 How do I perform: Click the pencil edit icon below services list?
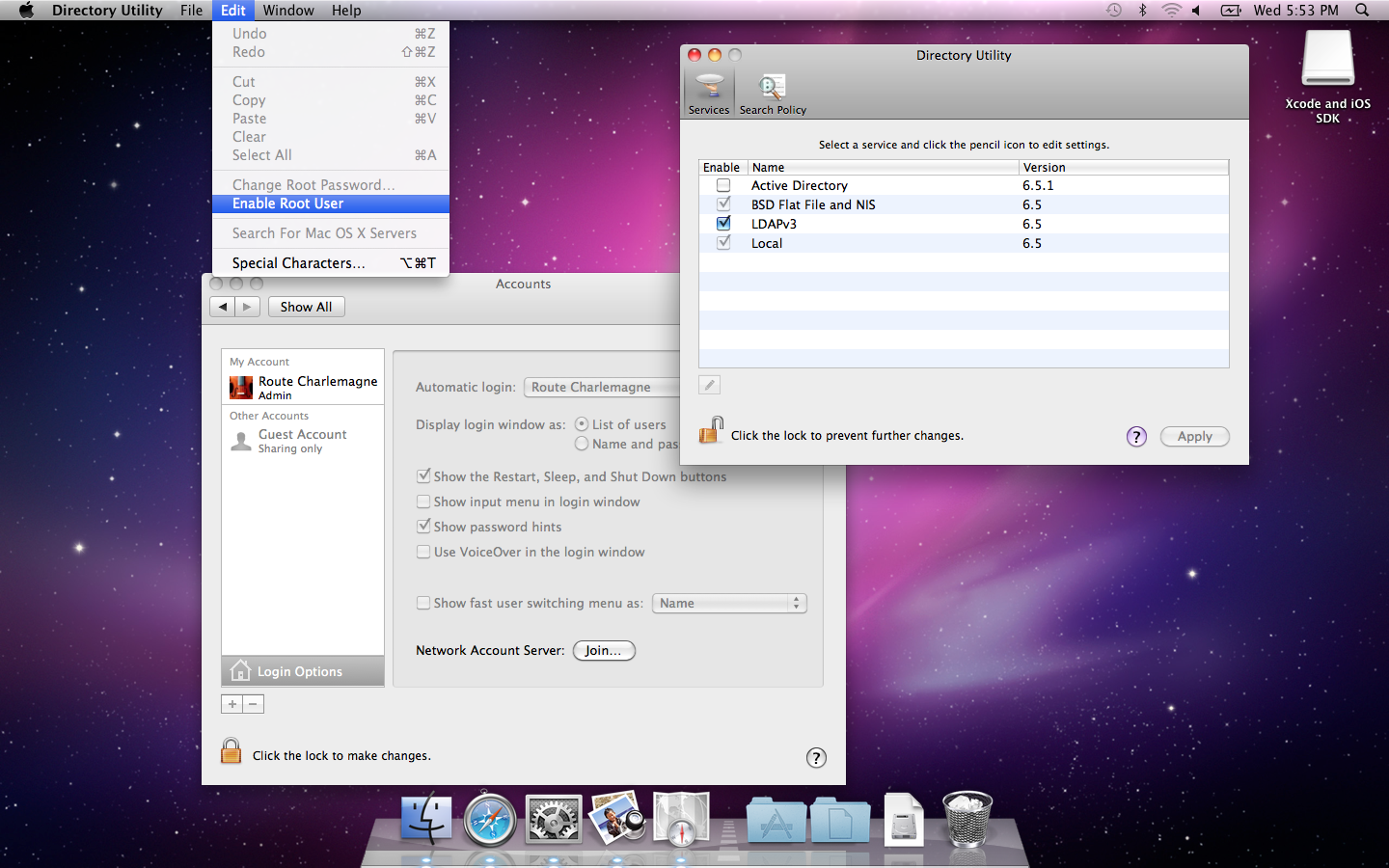coord(709,385)
